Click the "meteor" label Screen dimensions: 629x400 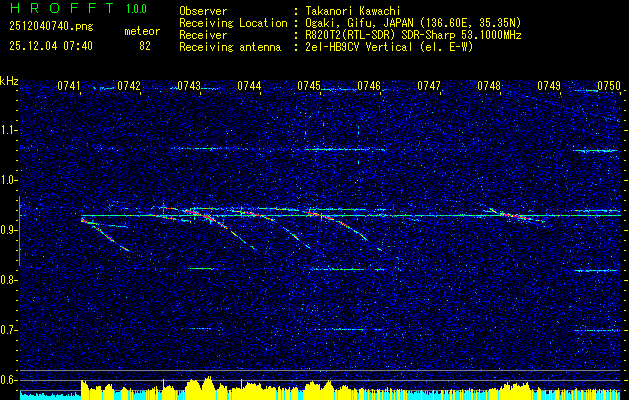click(x=142, y=31)
